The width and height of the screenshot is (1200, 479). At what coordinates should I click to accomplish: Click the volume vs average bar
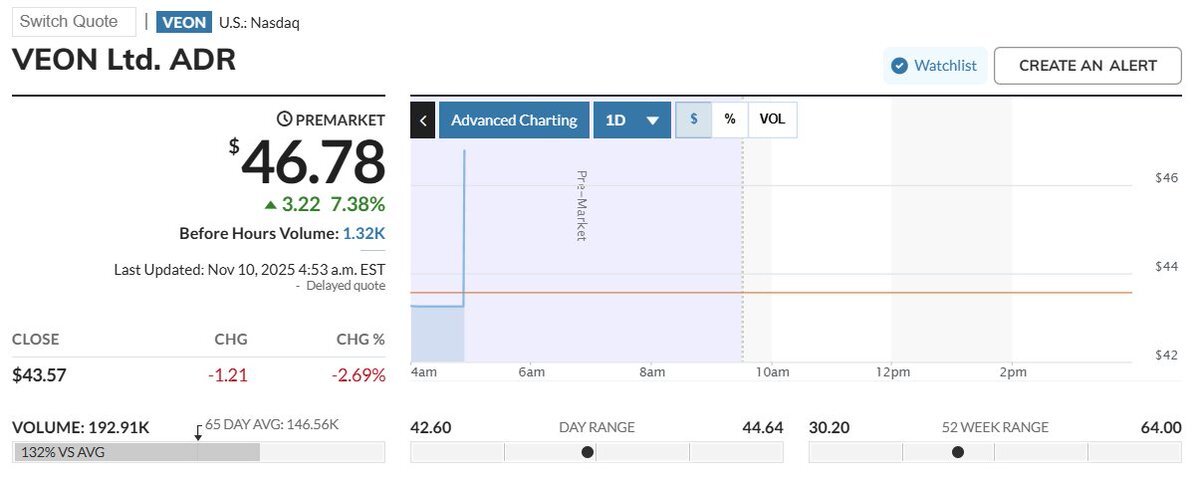(137, 452)
